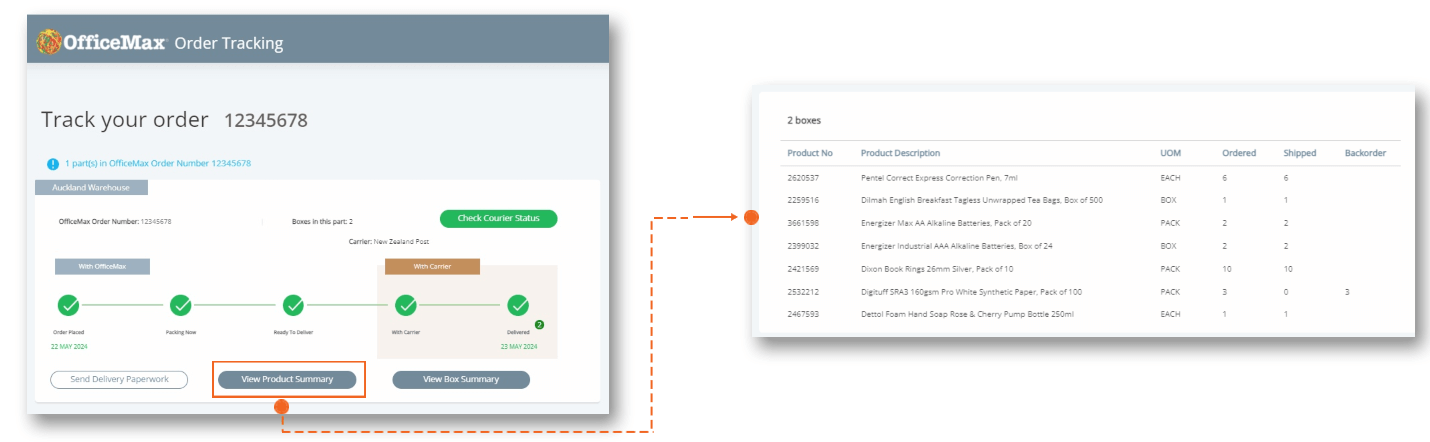Open View Product Summary
Viewport: 1430px width, 442px height.
click(288, 379)
